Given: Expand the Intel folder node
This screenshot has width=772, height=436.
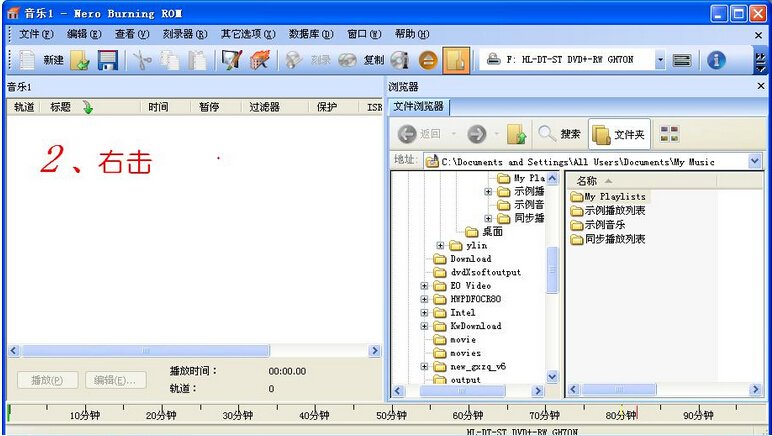Looking at the screenshot, I should click(x=424, y=312).
